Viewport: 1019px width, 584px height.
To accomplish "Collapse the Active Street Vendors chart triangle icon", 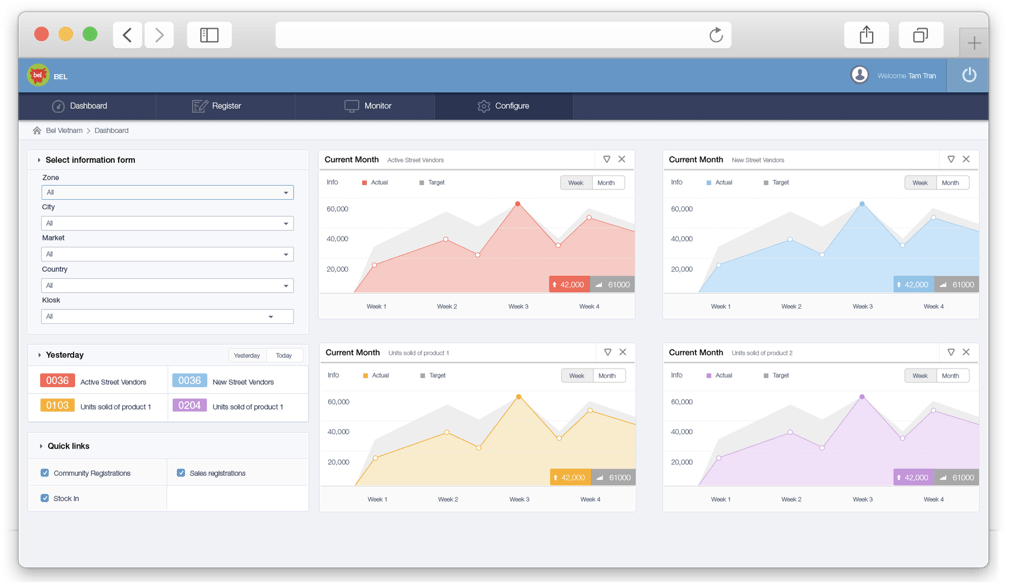I will point(606,159).
